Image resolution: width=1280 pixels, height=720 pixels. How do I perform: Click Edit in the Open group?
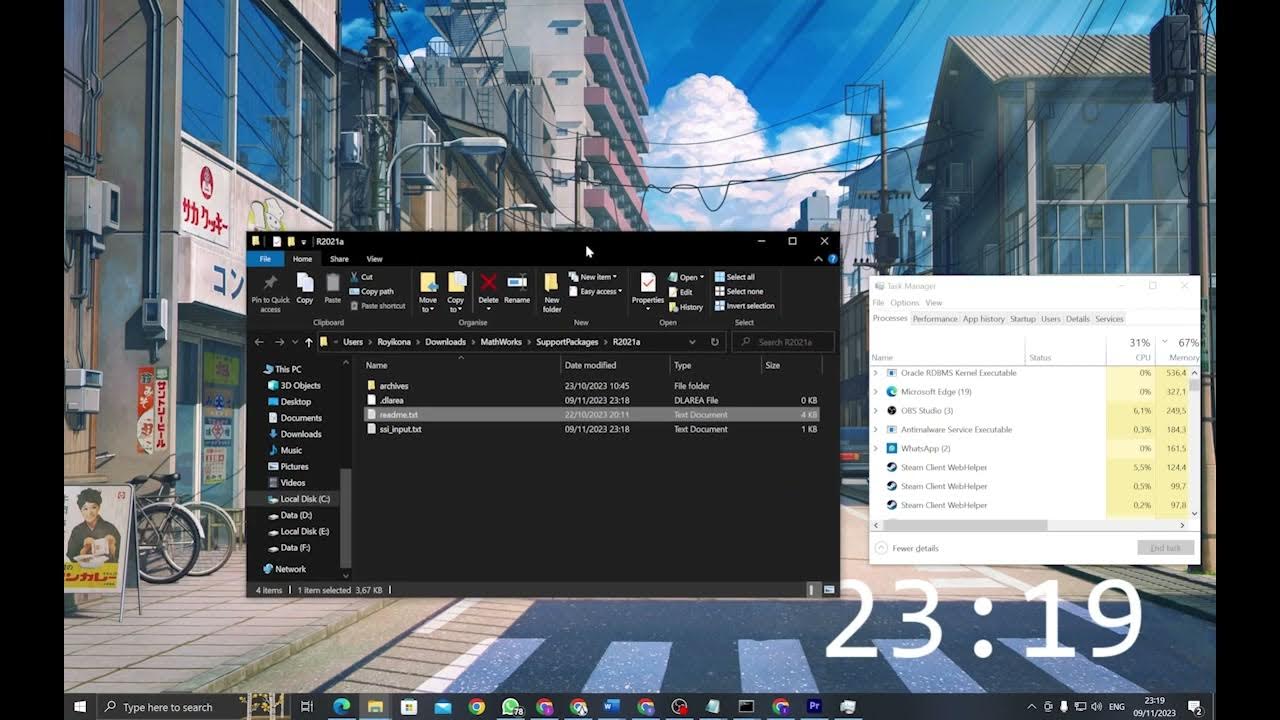[680, 292]
